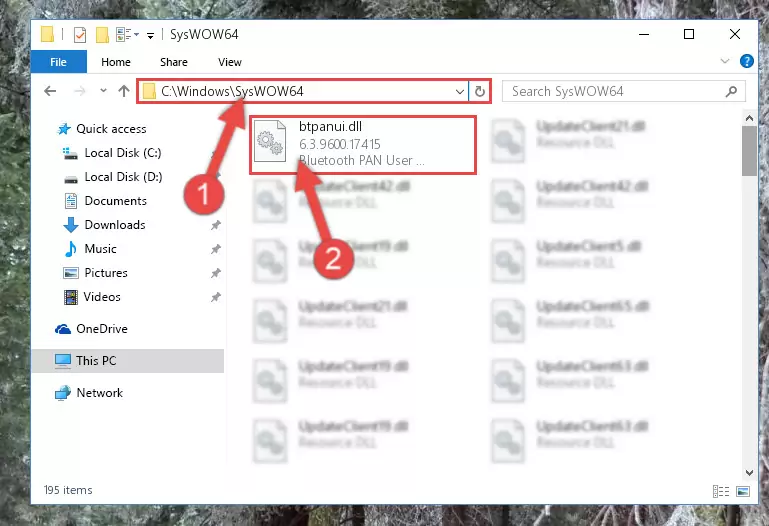
Task: Select Network in the navigation pane
Action: coord(100,393)
